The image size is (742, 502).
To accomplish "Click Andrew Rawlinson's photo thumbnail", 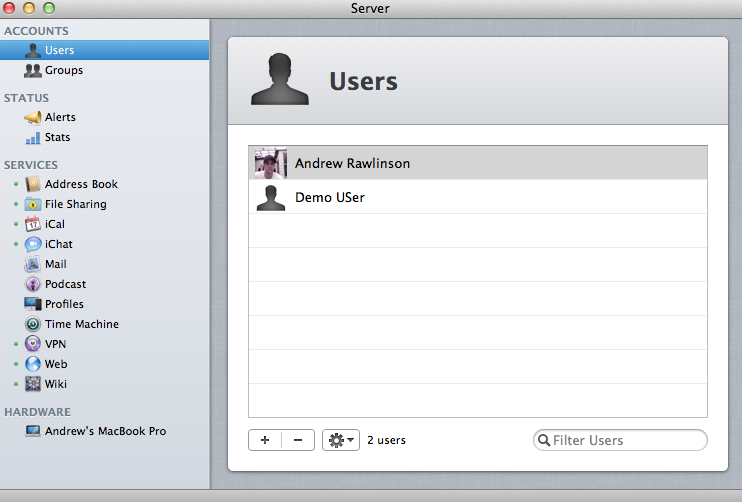I will (271, 163).
